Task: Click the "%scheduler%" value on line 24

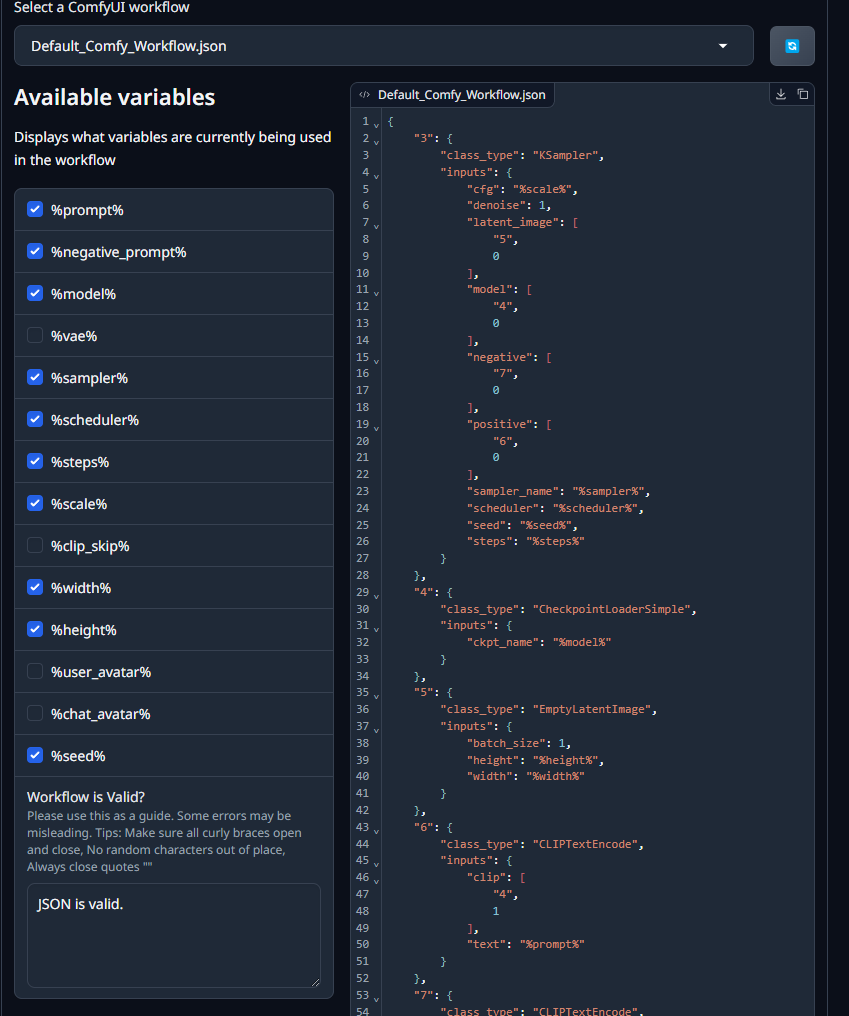Action: 595,508
